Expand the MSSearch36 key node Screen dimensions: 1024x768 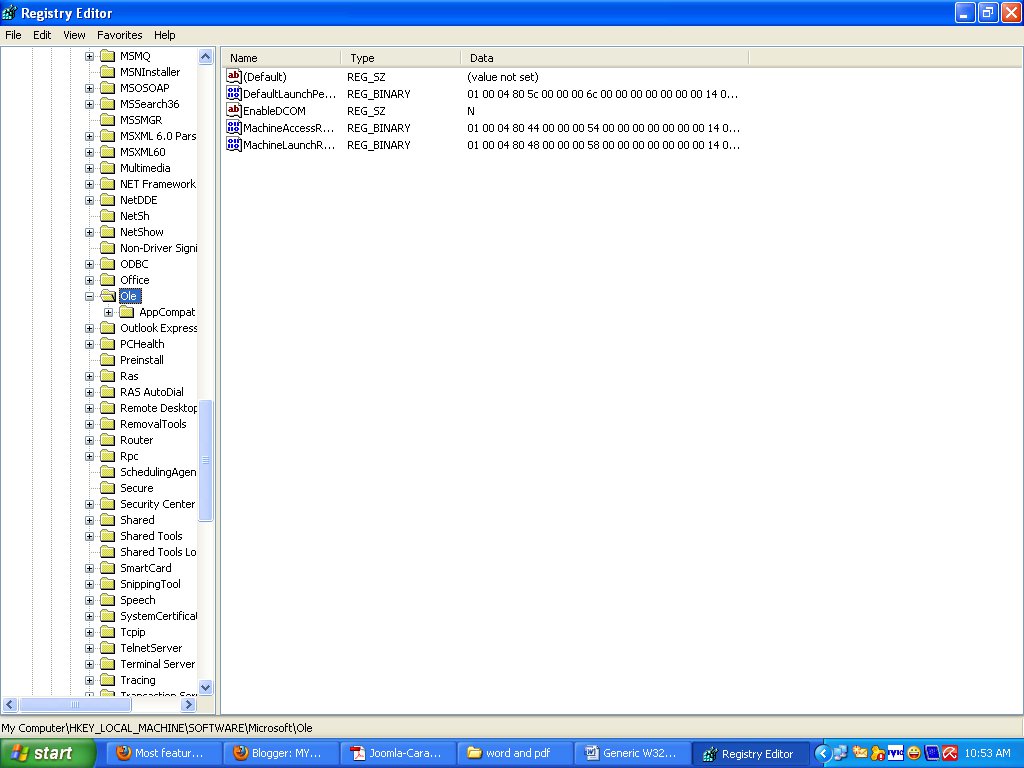point(89,104)
